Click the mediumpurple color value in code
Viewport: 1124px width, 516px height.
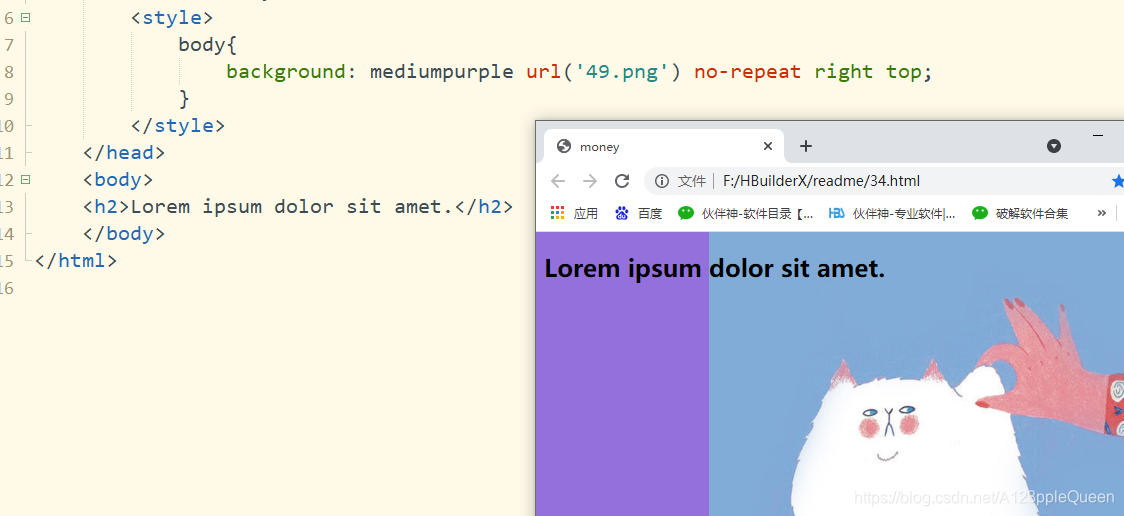coord(442,72)
